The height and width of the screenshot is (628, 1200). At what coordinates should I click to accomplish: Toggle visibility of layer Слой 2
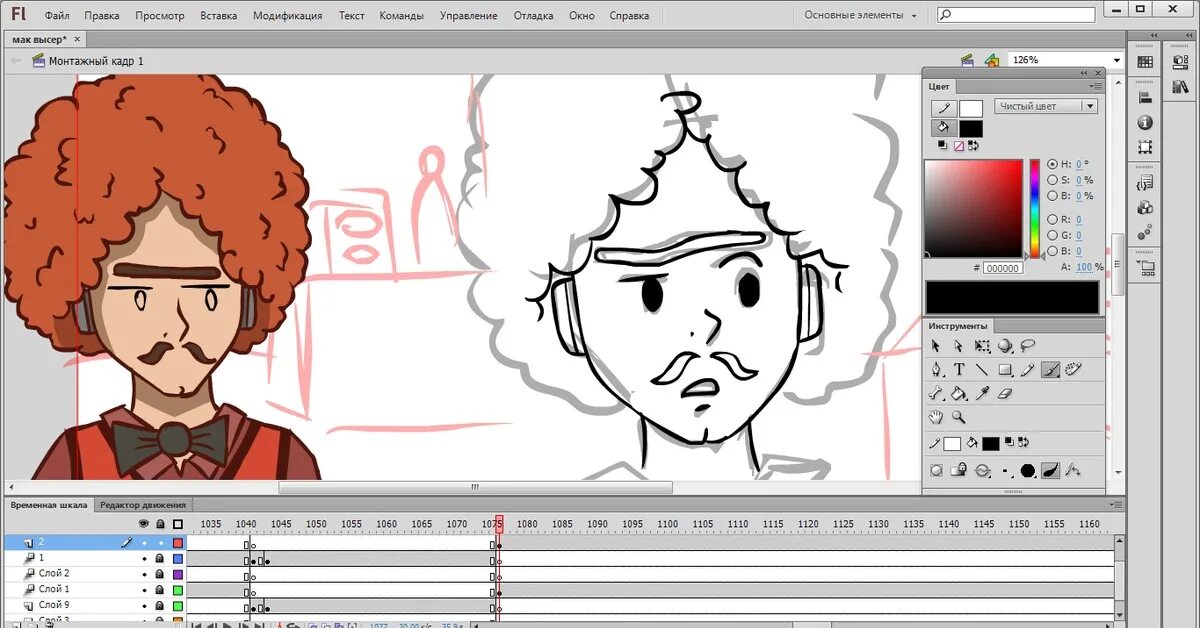(x=144, y=574)
